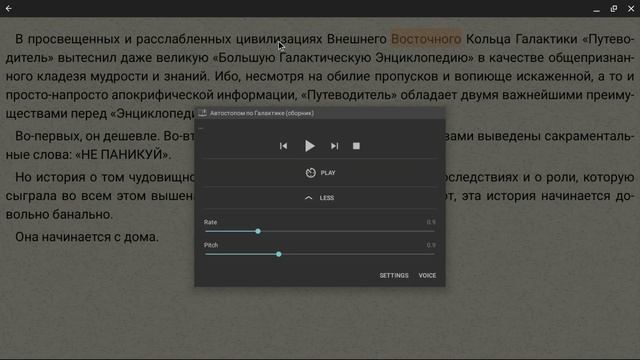Click the Pitch value readout
This screenshot has width=640, height=360.
pos(431,245)
